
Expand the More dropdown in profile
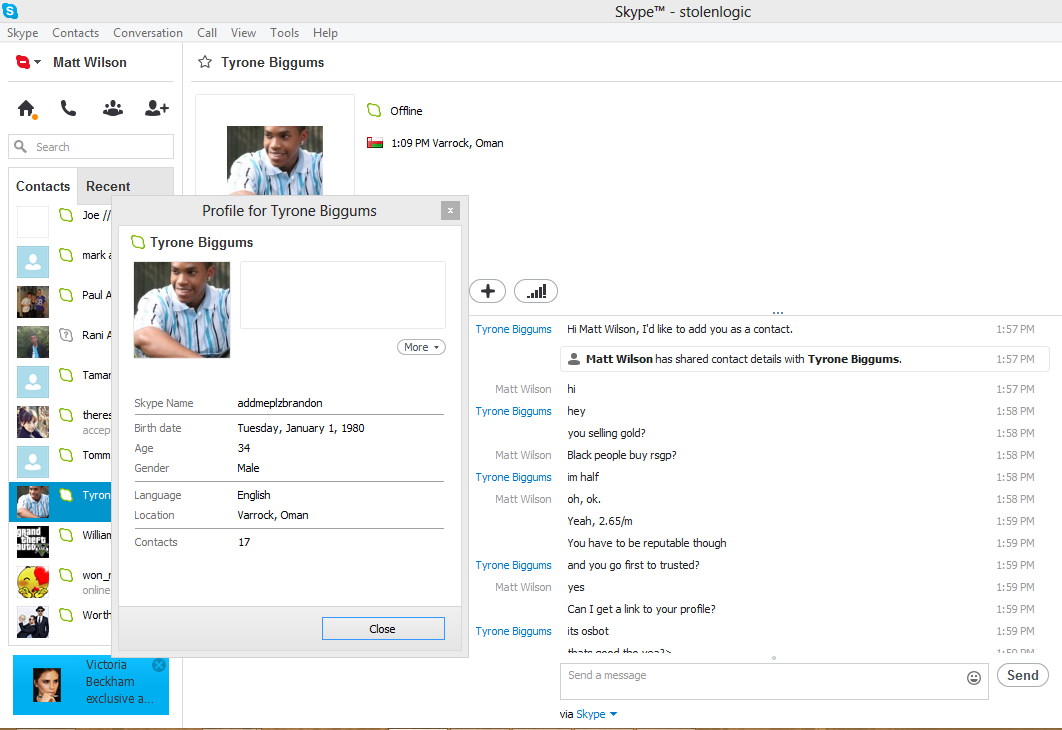[421, 347]
